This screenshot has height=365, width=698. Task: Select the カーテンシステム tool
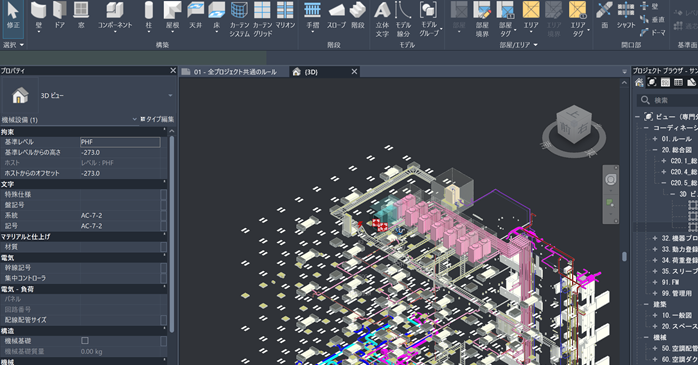click(x=239, y=19)
